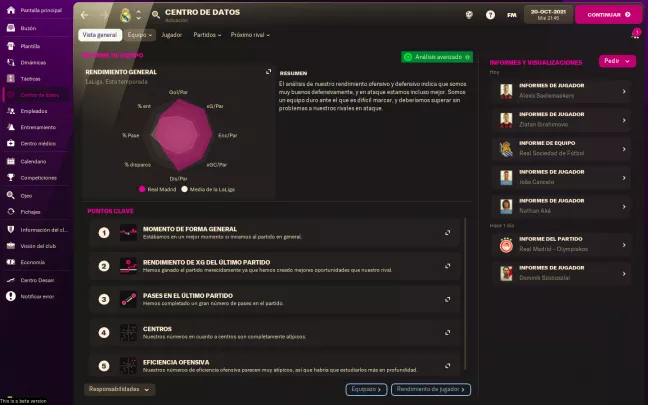Open Pantalla principal home icon
This screenshot has width=648, height=405.
(x=11, y=10)
